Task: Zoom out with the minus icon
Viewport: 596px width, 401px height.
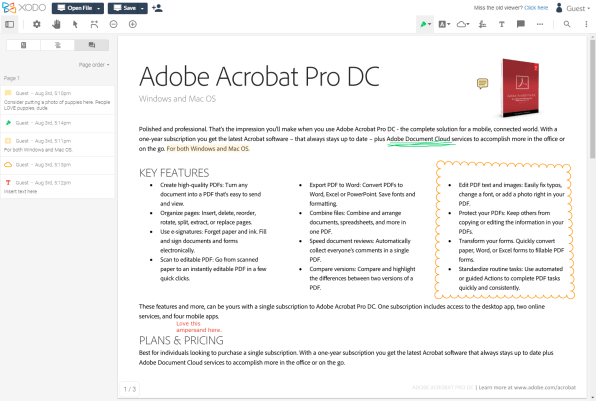Action: (x=113, y=24)
